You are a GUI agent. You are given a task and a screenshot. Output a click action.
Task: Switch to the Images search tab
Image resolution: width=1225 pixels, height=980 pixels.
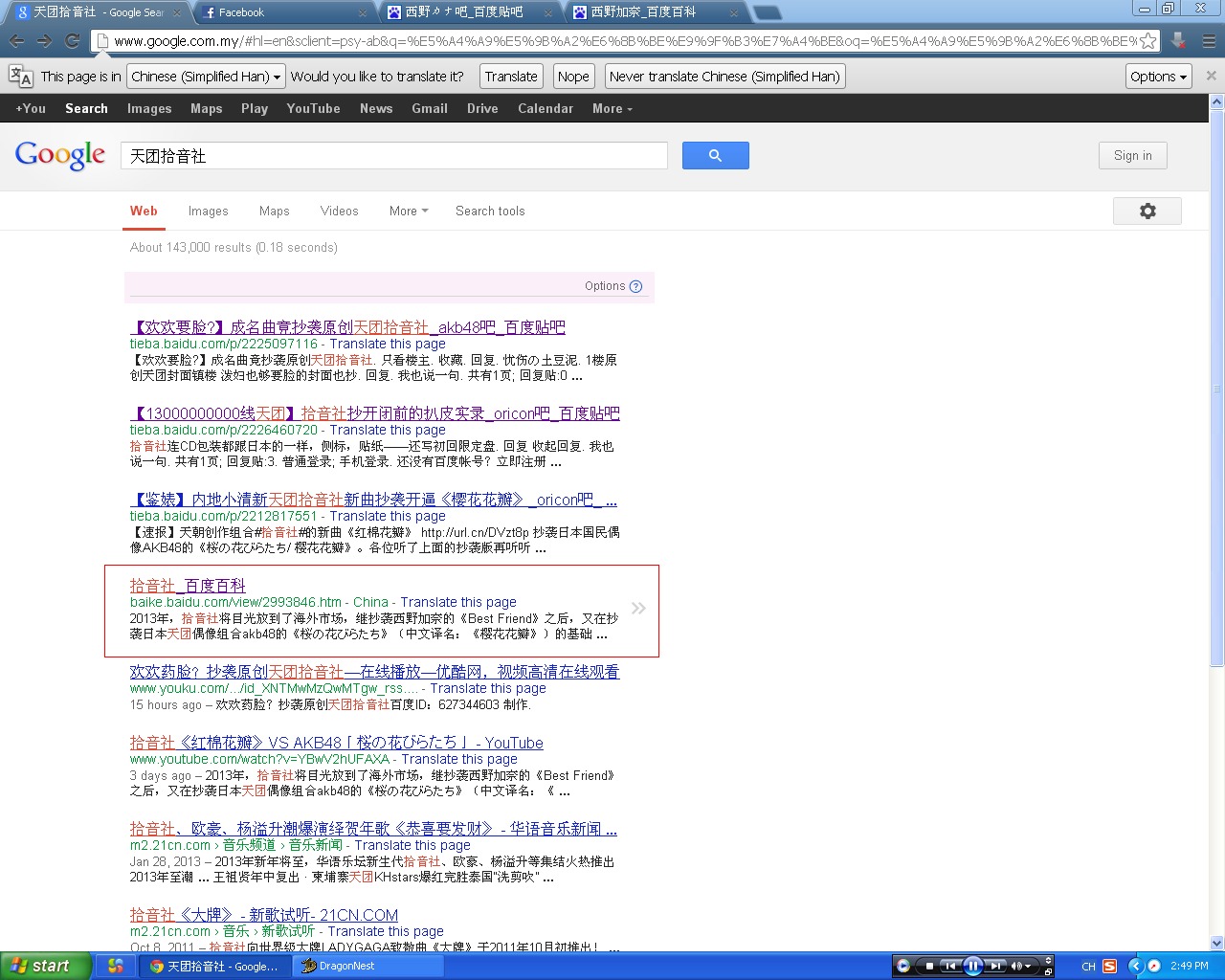point(208,211)
